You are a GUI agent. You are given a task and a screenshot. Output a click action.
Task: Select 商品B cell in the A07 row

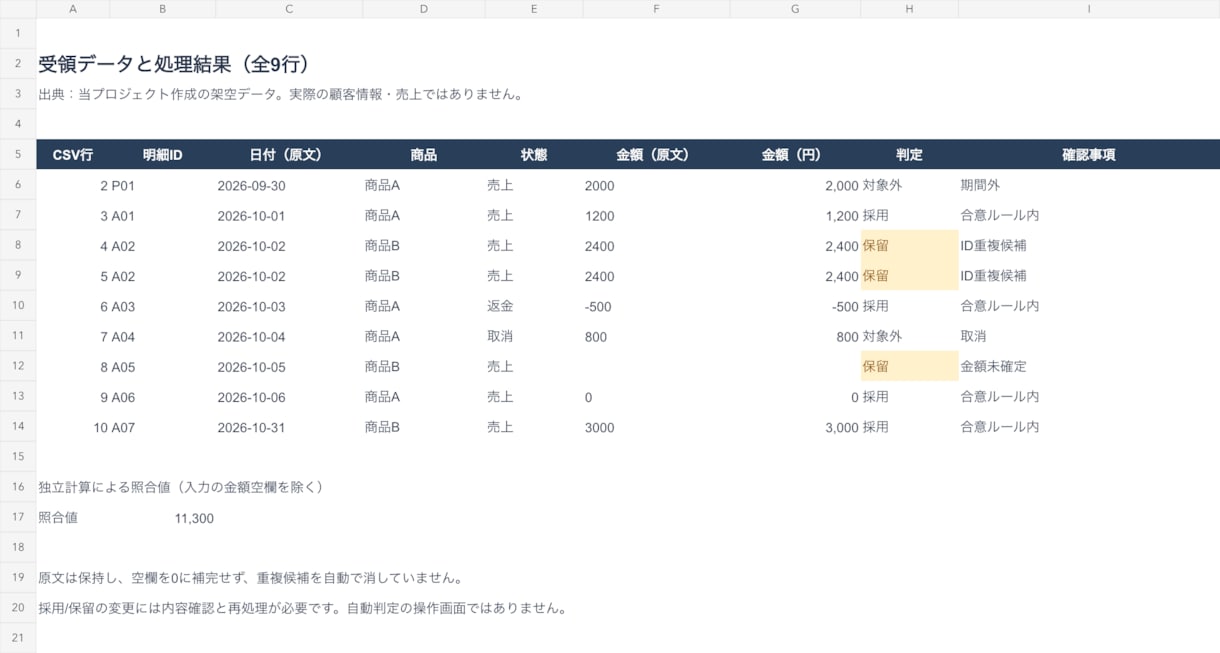(x=424, y=428)
